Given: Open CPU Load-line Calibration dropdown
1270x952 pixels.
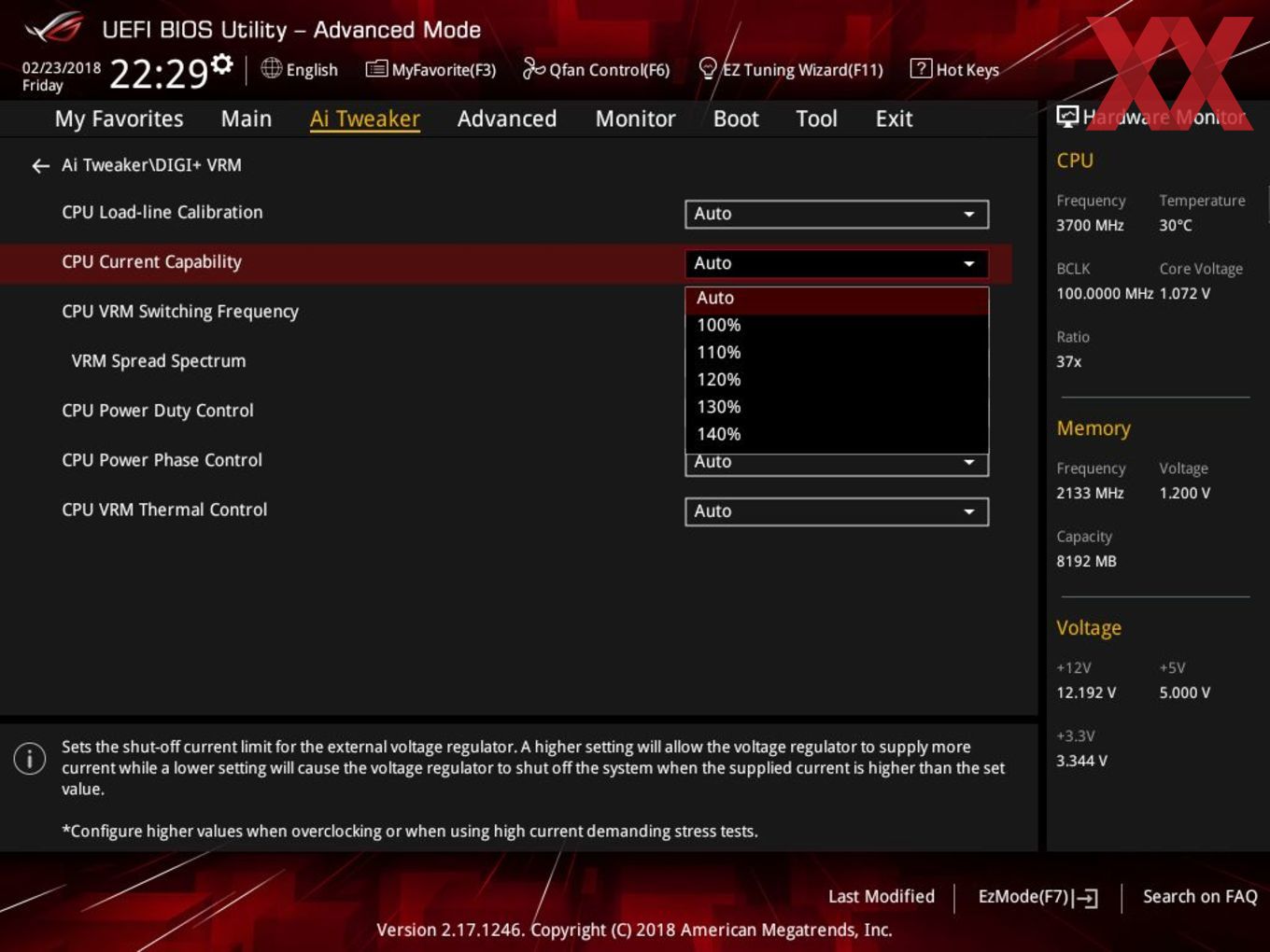Looking at the screenshot, I should pos(837,214).
